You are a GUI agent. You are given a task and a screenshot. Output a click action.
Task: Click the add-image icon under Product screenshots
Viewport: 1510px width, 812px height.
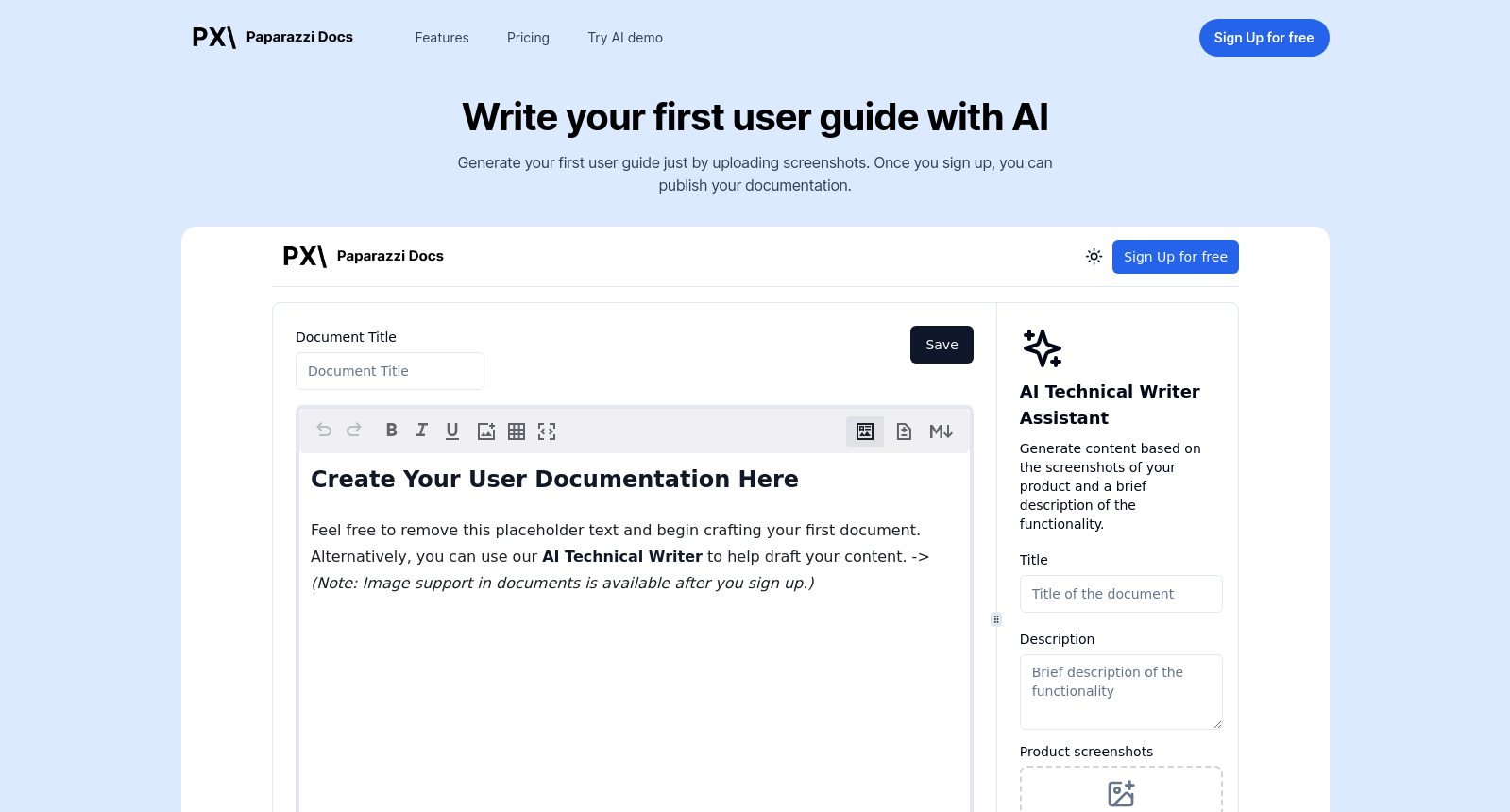pyautogui.click(x=1121, y=794)
